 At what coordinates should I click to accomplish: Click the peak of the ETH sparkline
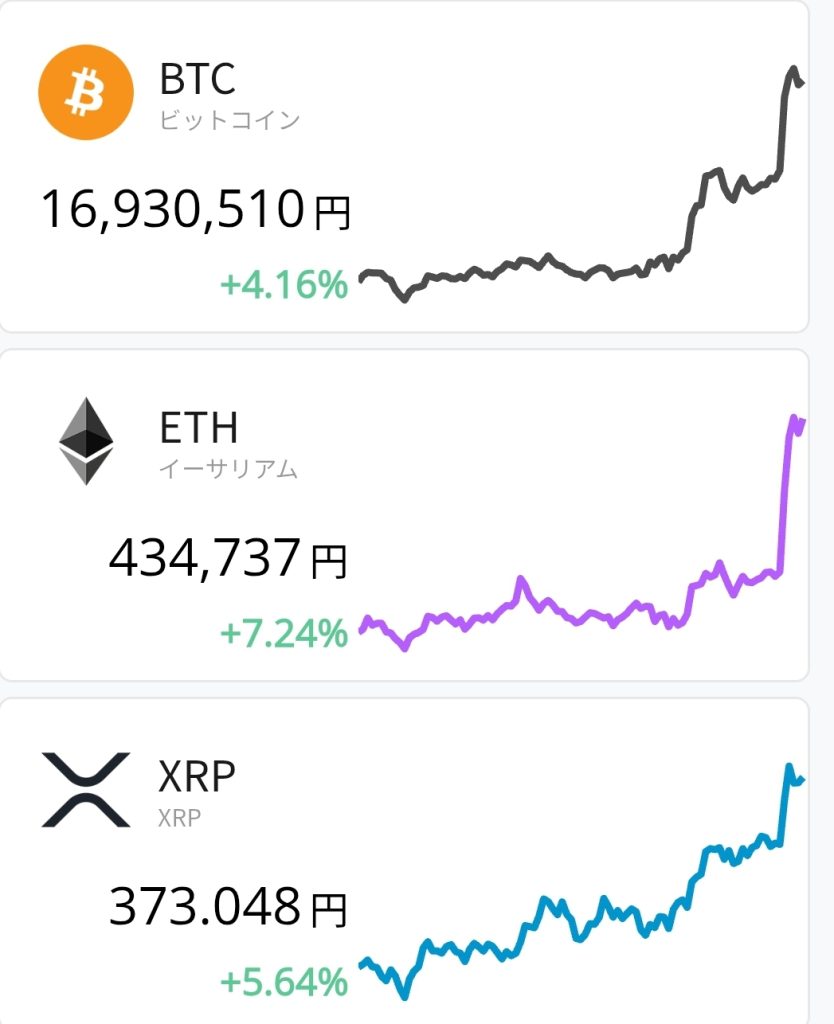click(x=794, y=418)
